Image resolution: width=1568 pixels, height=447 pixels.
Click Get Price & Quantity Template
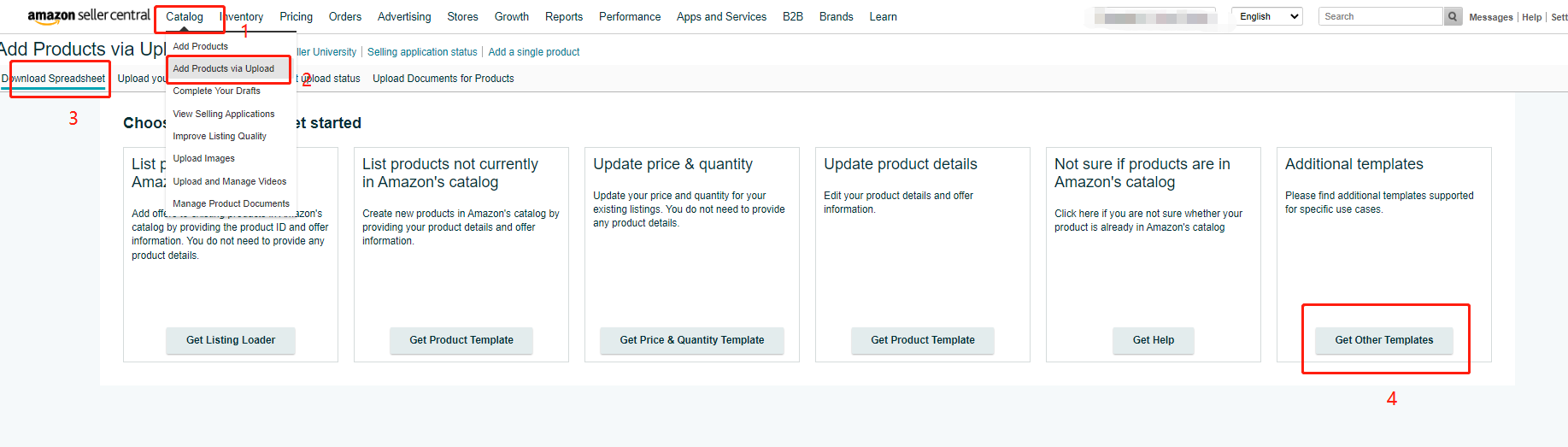pyautogui.click(x=692, y=340)
